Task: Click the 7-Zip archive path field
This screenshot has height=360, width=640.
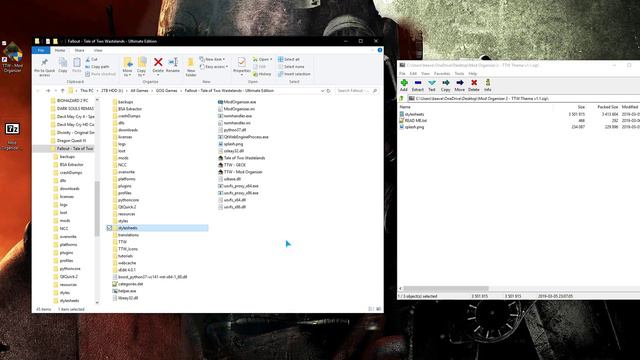Action: pyautogui.click(x=524, y=98)
